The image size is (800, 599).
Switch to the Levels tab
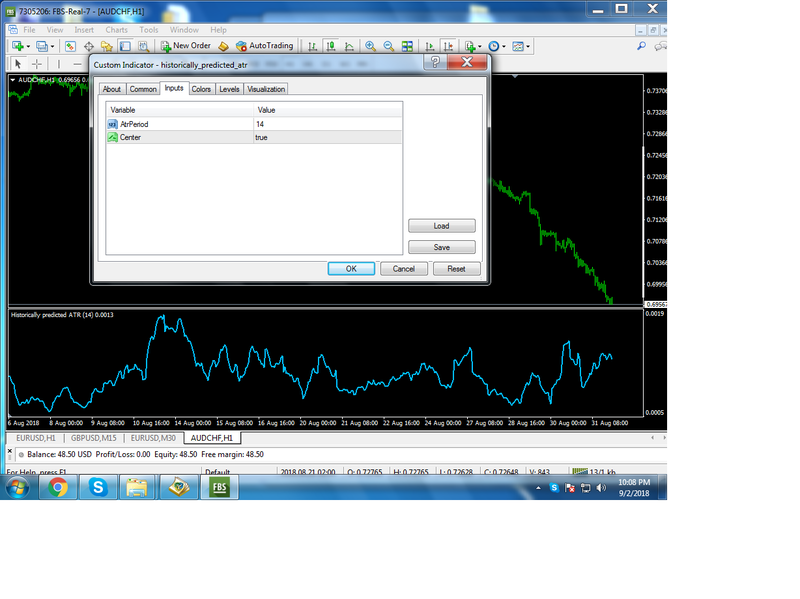(x=229, y=89)
